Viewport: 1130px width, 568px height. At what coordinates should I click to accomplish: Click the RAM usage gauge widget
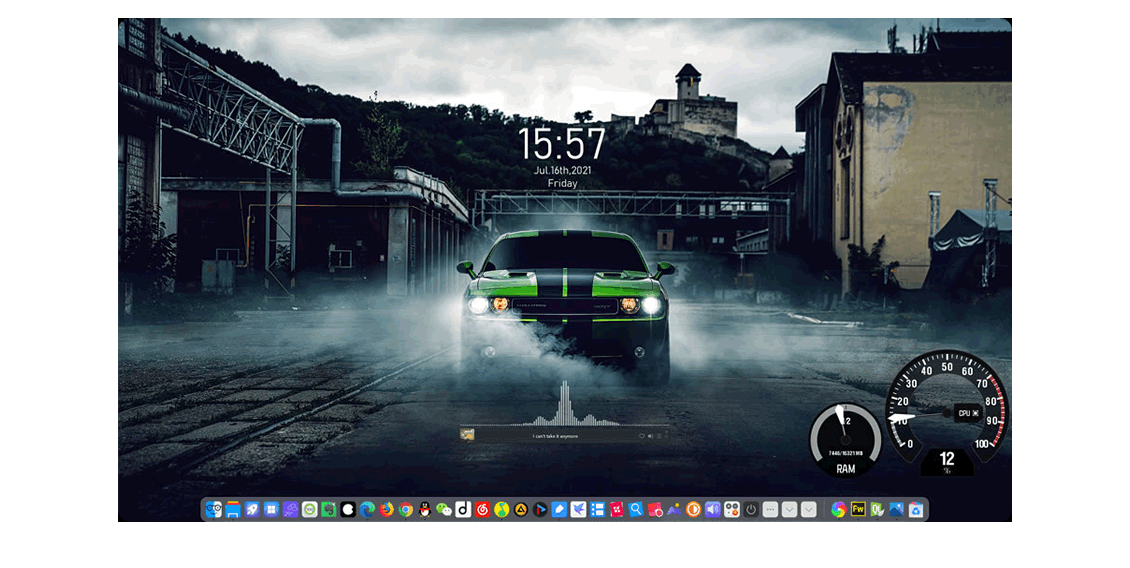coord(845,440)
